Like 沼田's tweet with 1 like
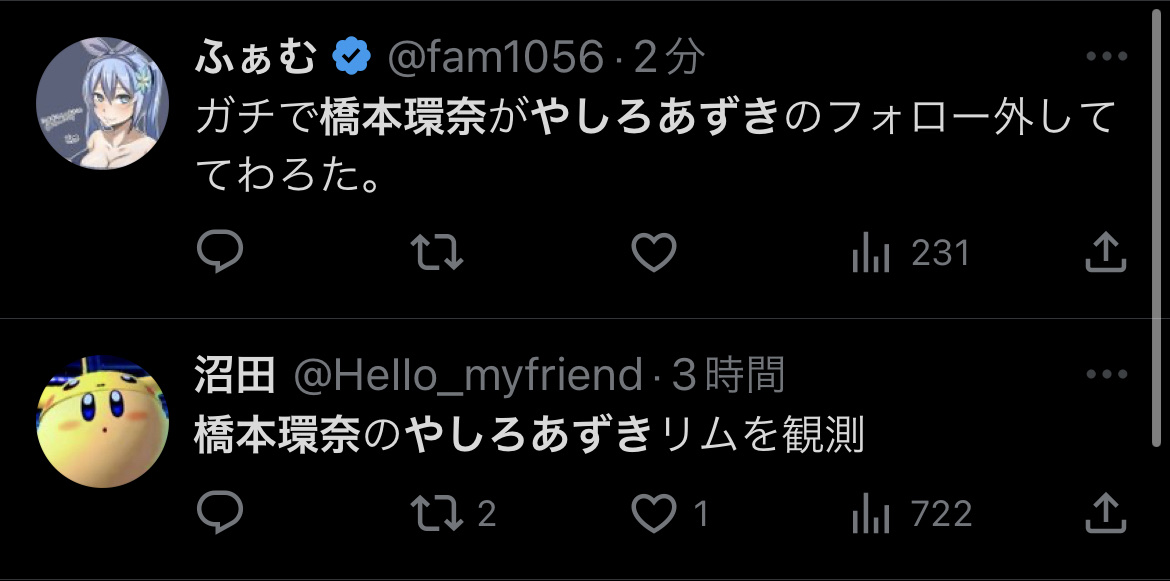The width and height of the screenshot is (1170, 581). pos(671,514)
